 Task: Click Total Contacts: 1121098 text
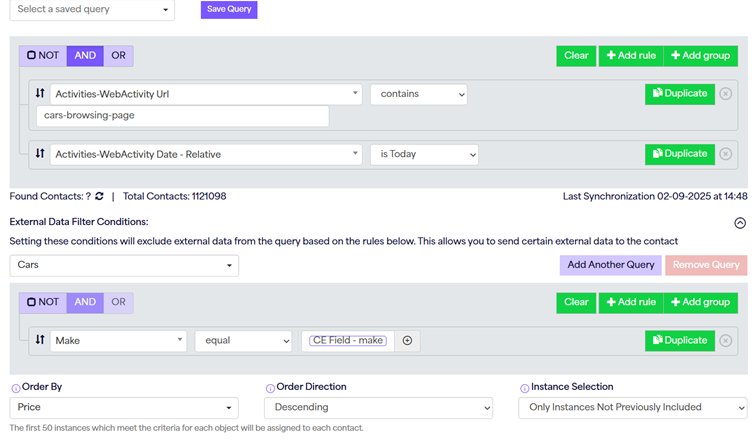175,196
